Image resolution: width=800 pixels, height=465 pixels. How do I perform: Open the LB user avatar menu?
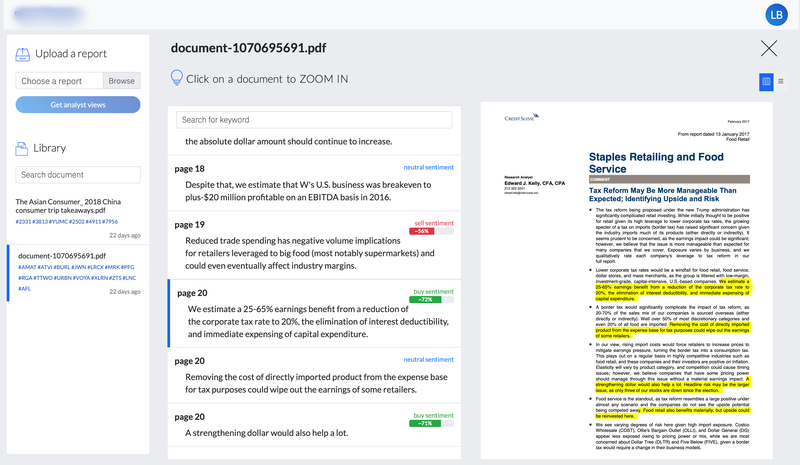(777, 15)
